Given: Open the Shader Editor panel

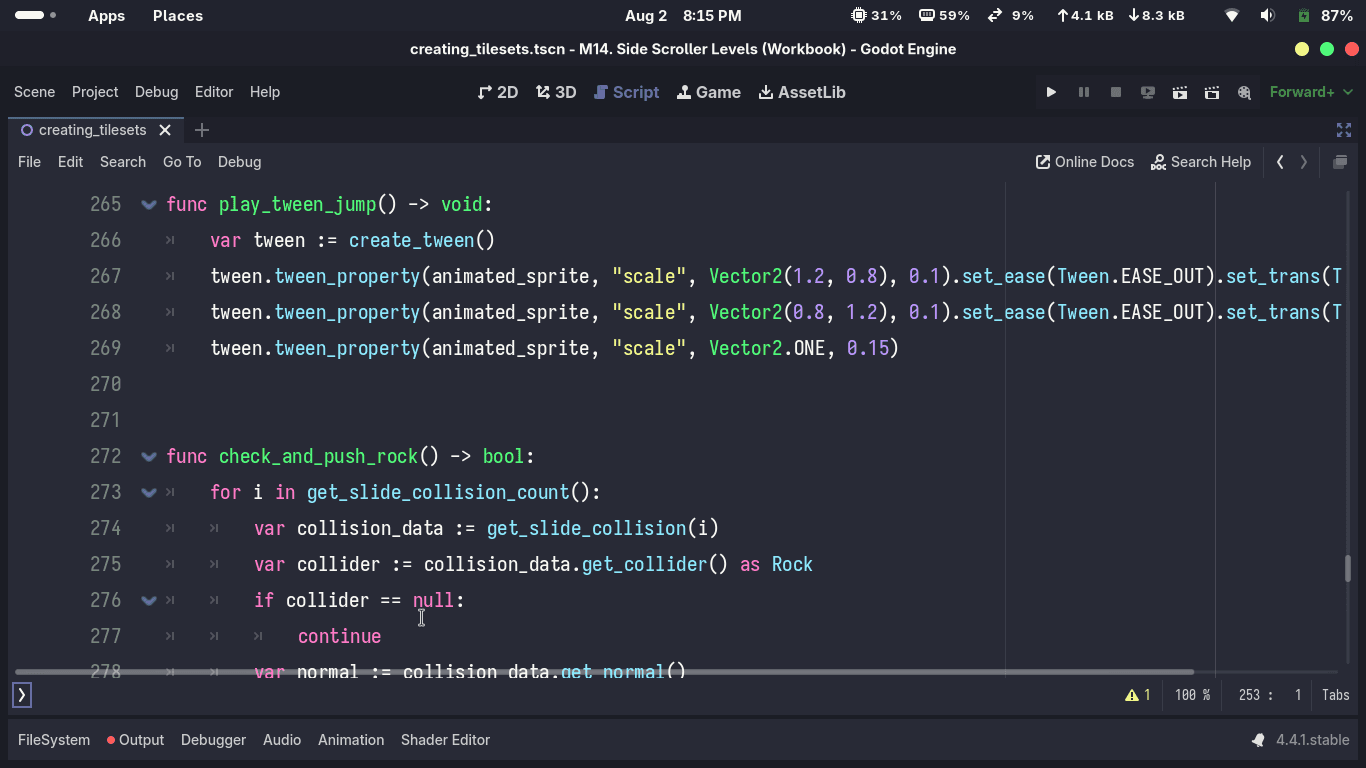Looking at the screenshot, I should pyautogui.click(x=445, y=740).
